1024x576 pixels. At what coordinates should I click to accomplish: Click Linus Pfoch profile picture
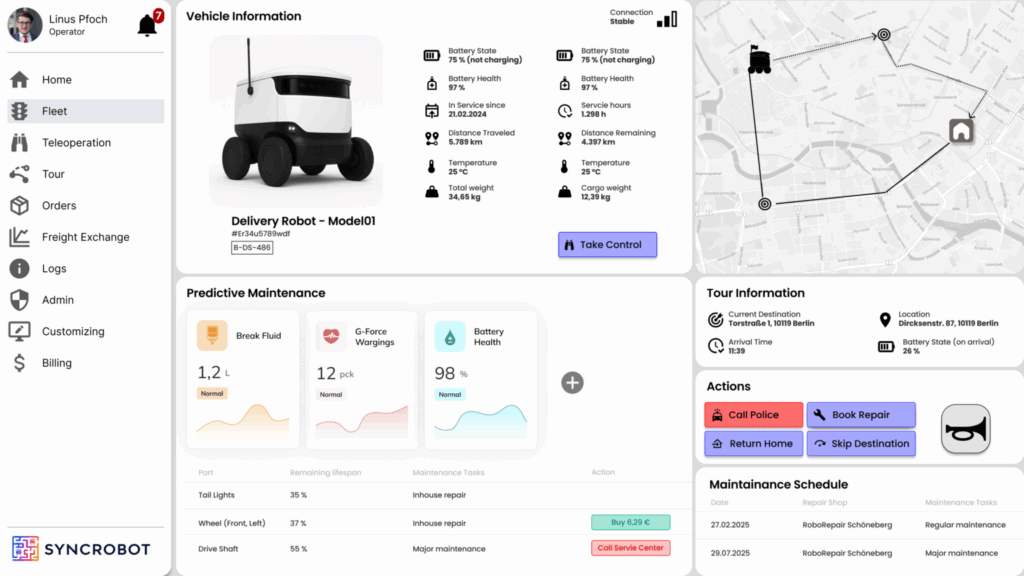(x=25, y=25)
